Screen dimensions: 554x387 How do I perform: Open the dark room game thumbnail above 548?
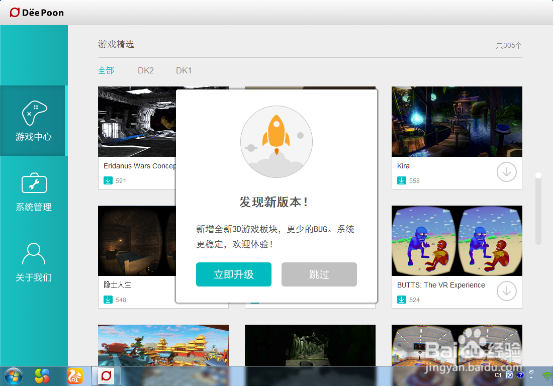(137, 241)
